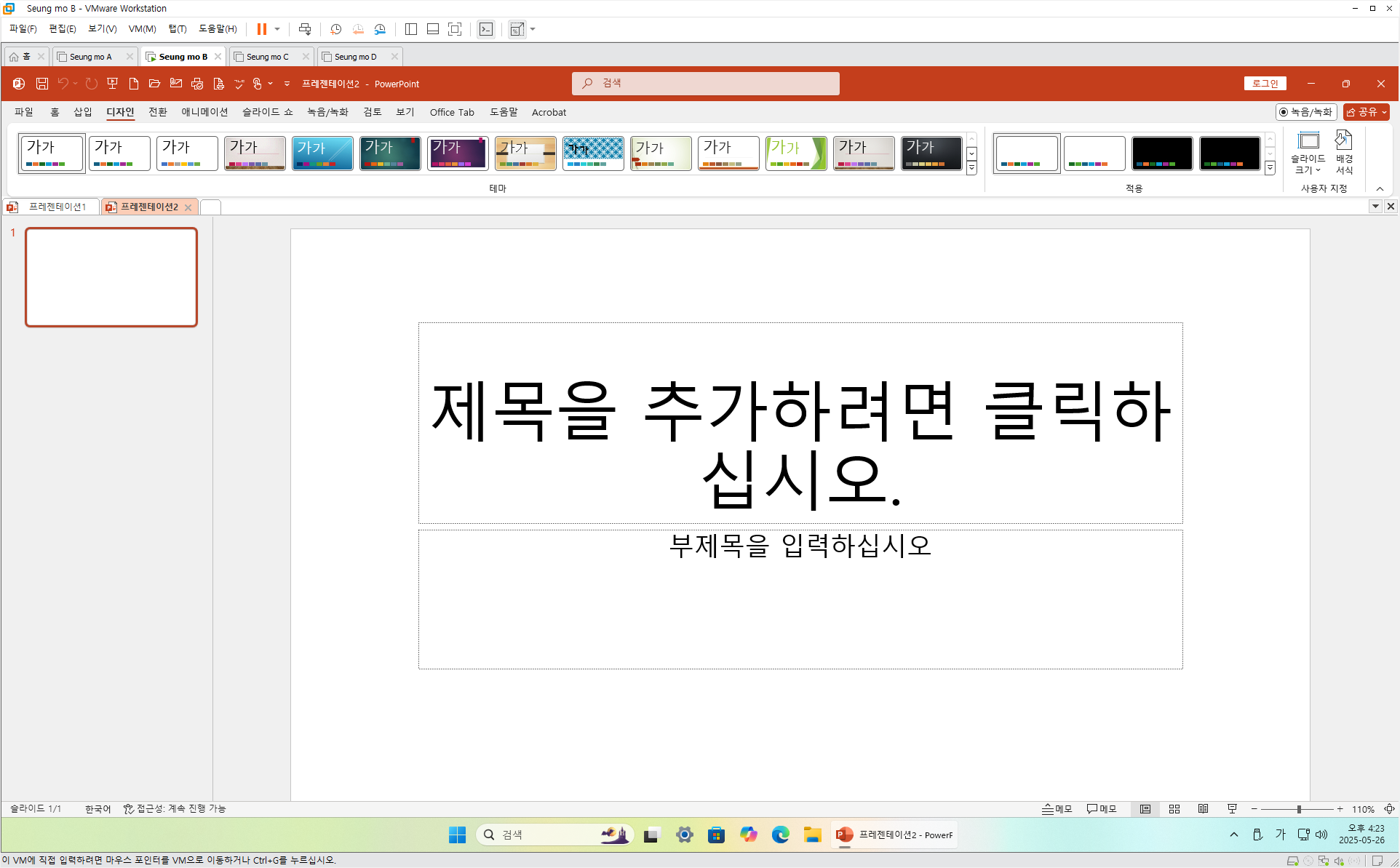The width and height of the screenshot is (1400, 868).
Task: Click the zoom slider handle in status bar
Action: [x=1299, y=809]
